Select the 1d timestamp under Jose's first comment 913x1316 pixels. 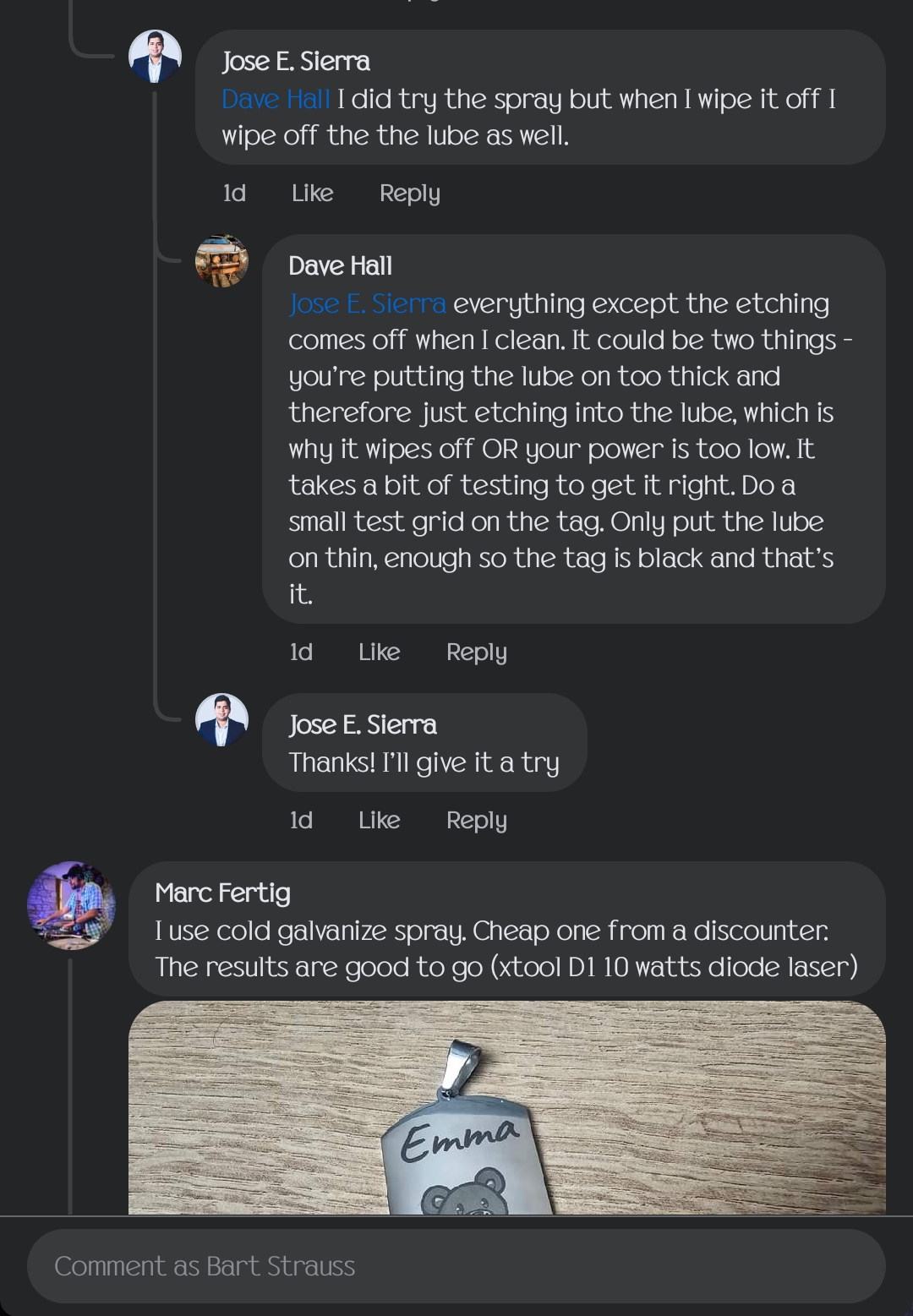pyautogui.click(x=234, y=194)
